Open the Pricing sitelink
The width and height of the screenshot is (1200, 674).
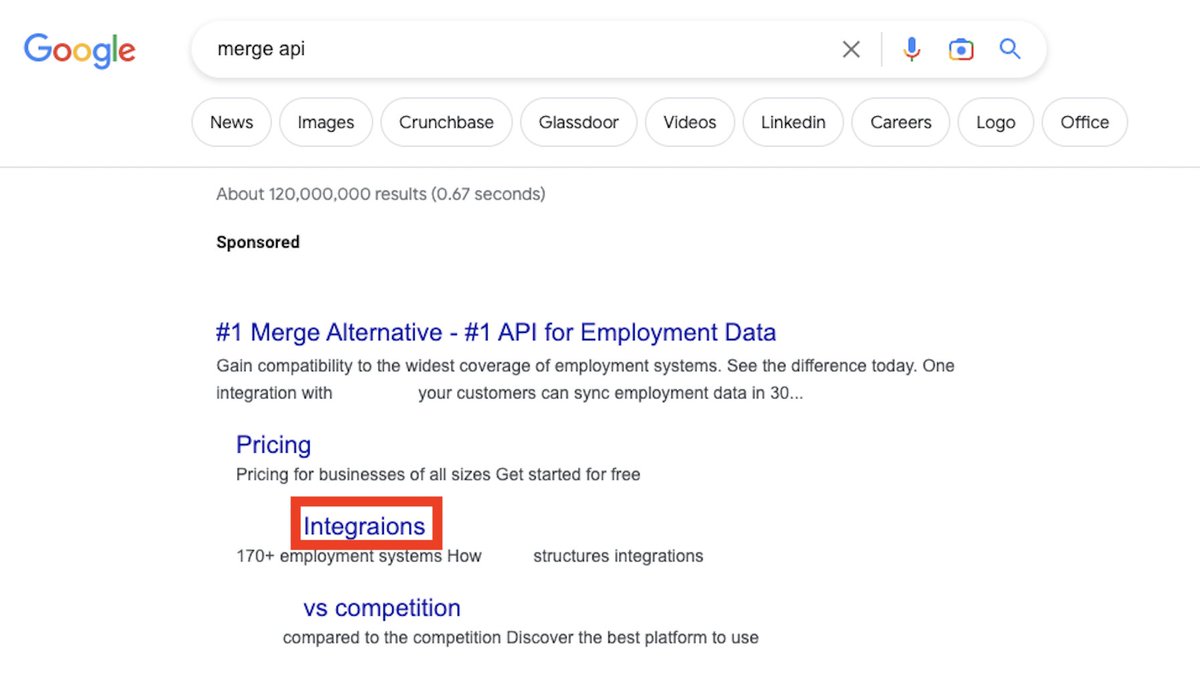tap(273, 445)
